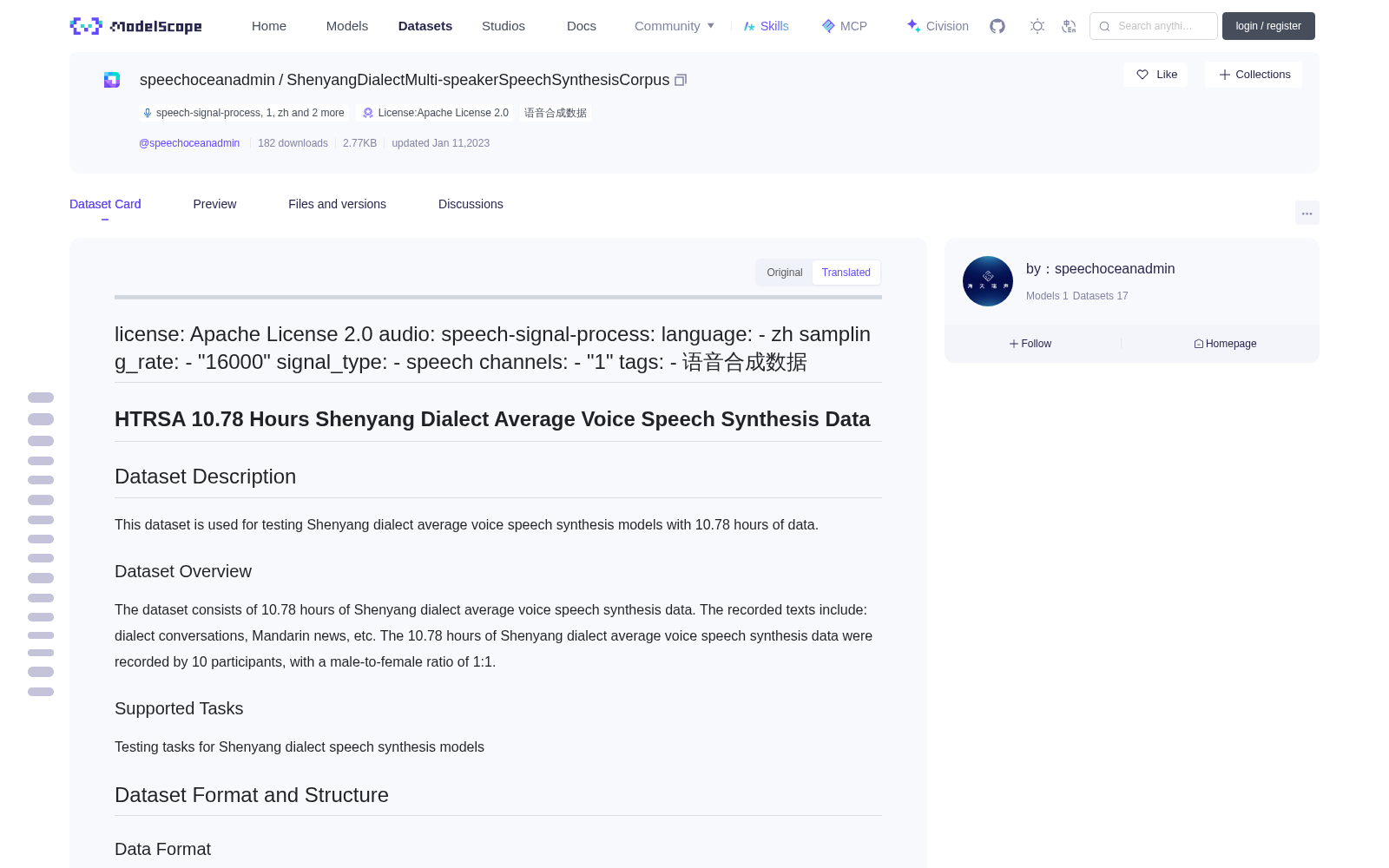Open the GitHub icon link
Viewport: 1389px width, 868px height.
coord(997,26)
